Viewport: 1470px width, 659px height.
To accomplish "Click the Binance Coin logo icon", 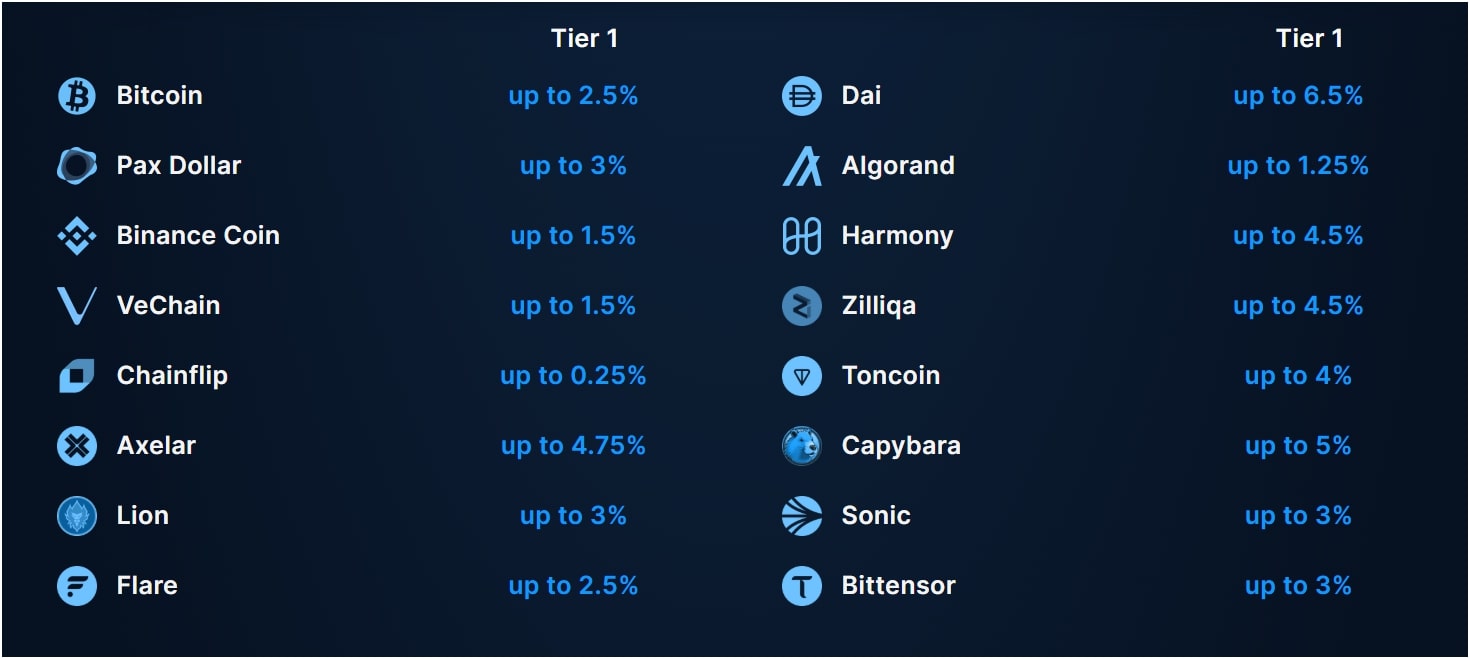I will coord(77,236).
